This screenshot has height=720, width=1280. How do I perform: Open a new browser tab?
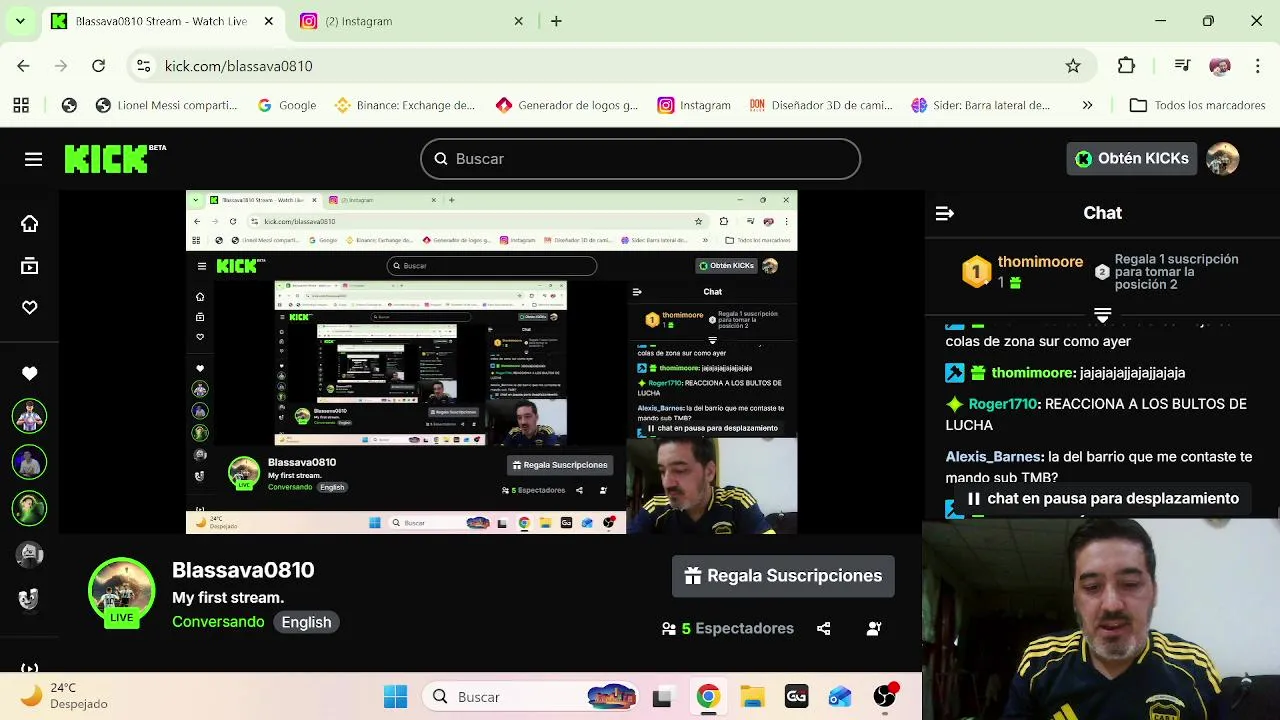(x=556, y=21)
